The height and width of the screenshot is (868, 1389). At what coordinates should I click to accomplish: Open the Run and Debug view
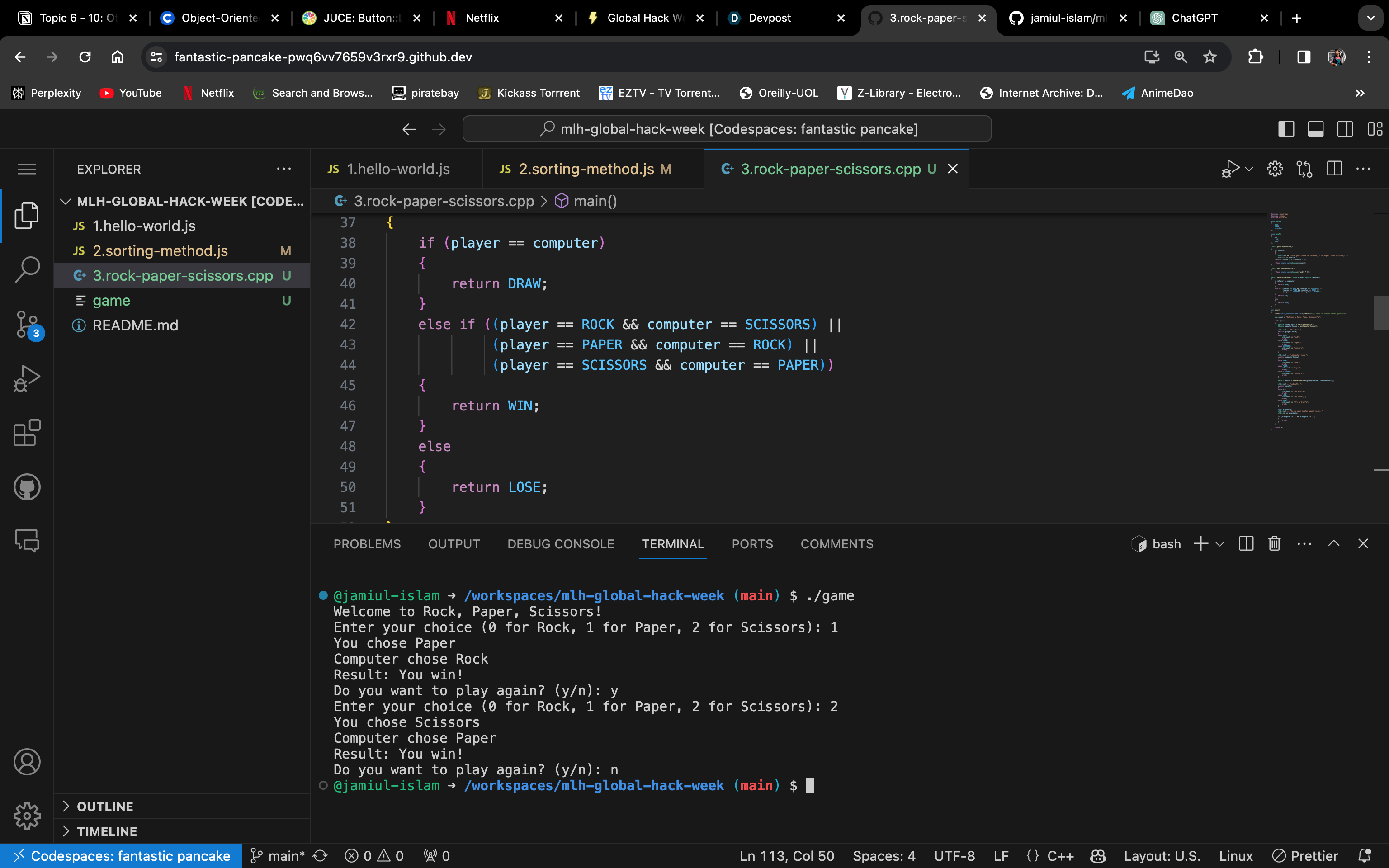point(26,378)
